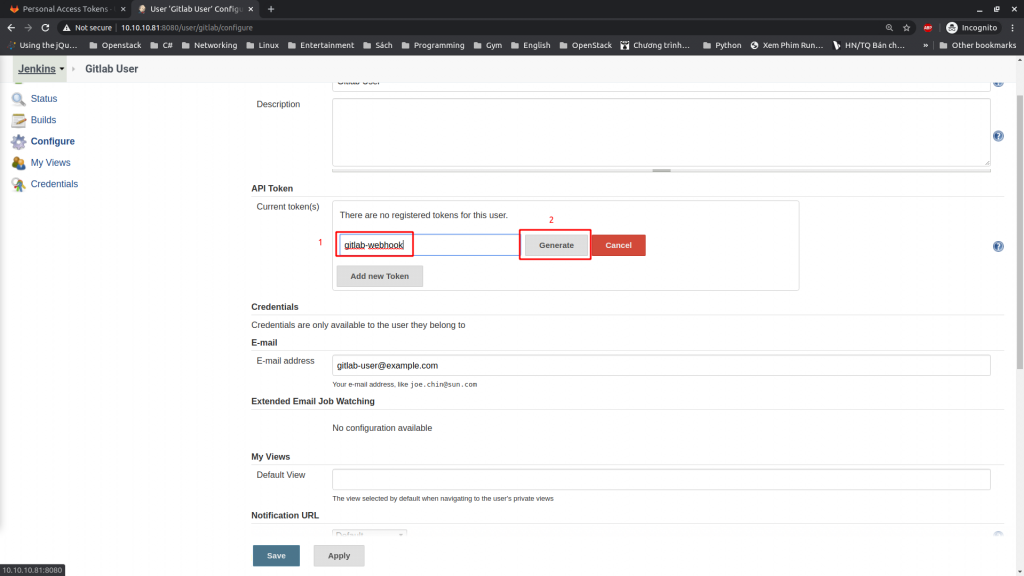The height and width of the screenshot is (576, 1024).
Task: Click the Not secure warning icon
Action: 67,27
